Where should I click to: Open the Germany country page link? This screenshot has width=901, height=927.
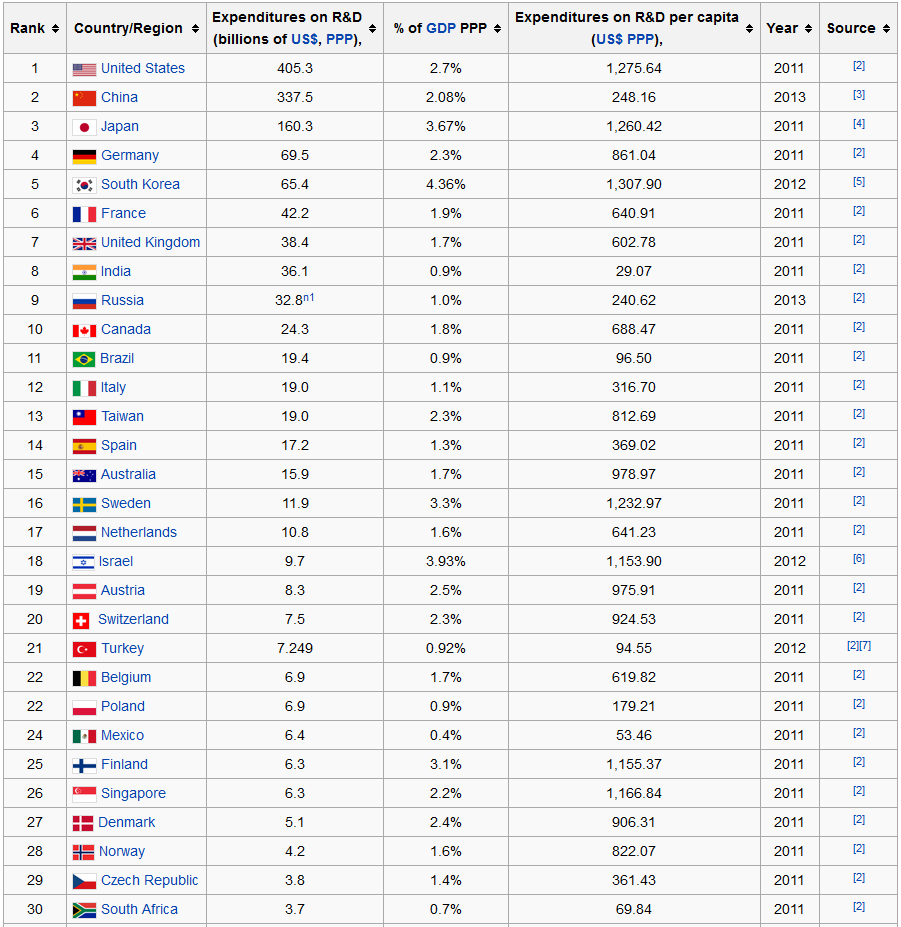128,155
